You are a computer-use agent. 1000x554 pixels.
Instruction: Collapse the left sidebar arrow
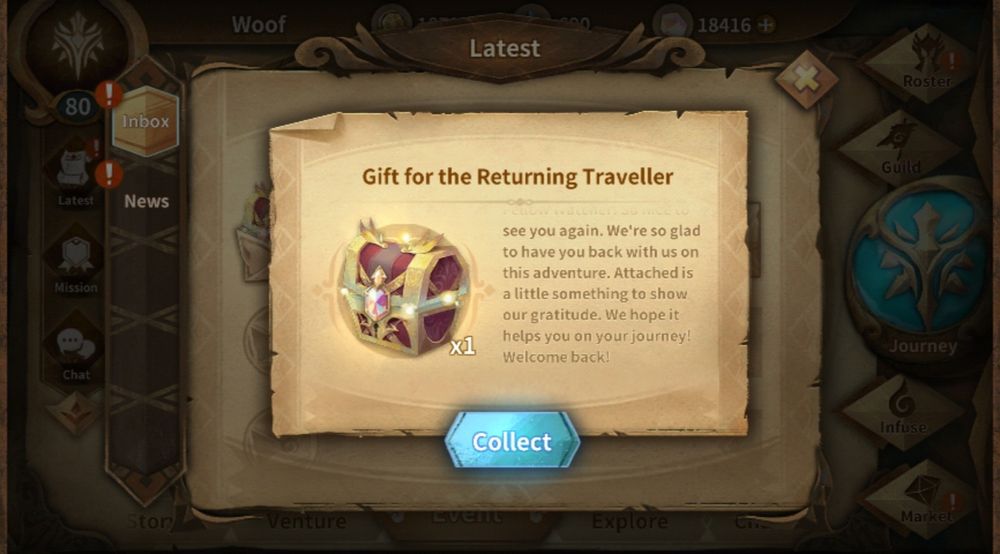[x=75, y=411]
